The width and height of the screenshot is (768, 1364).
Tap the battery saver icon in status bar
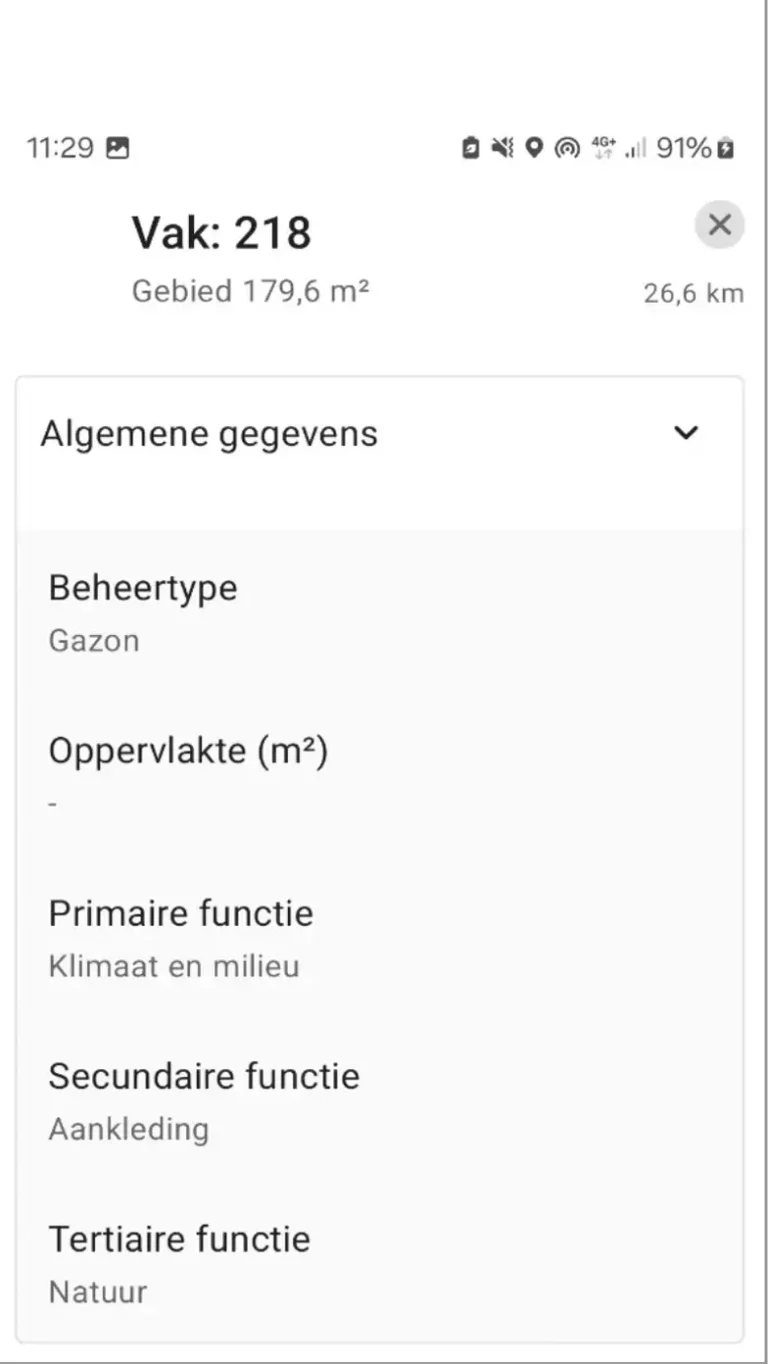[470, 149]
